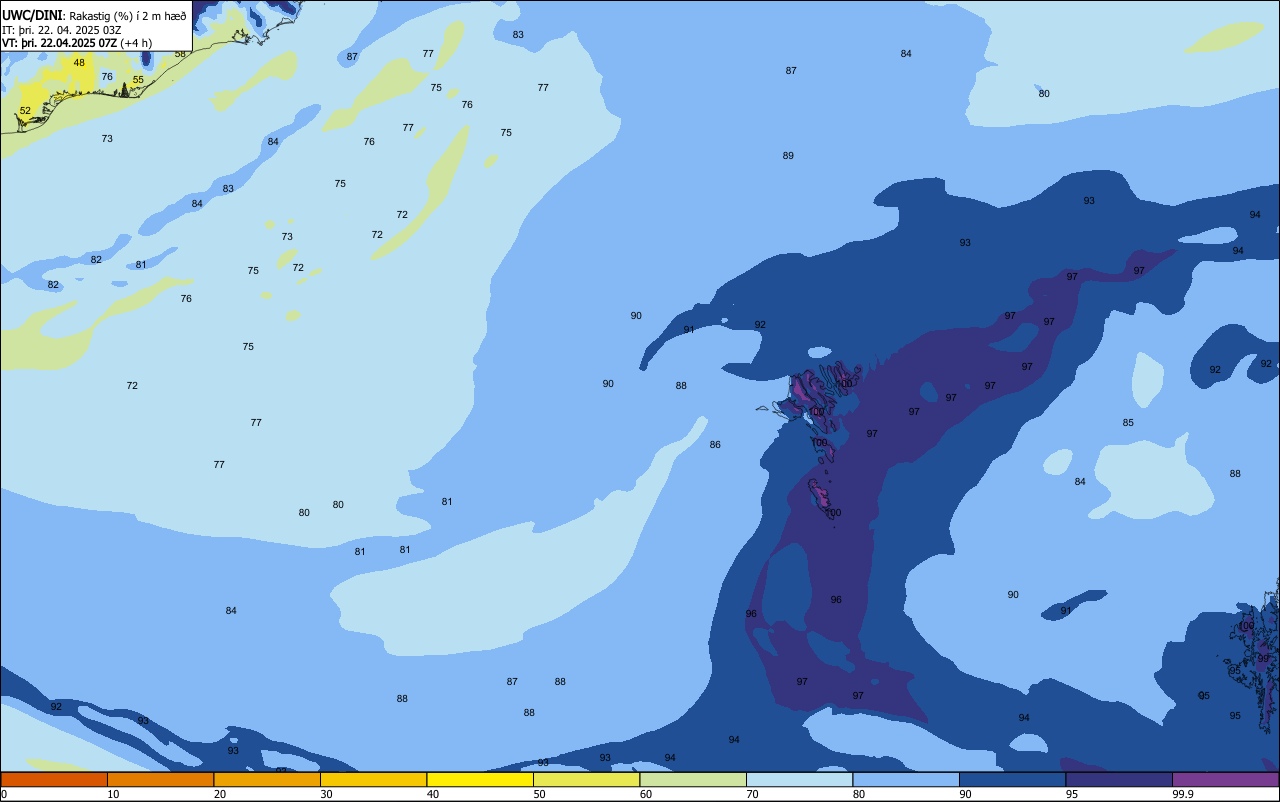The image size is (1280, 802).
Task: Select the bright yellow 40–50 legend swatch
Action: [x=480, y=779]
